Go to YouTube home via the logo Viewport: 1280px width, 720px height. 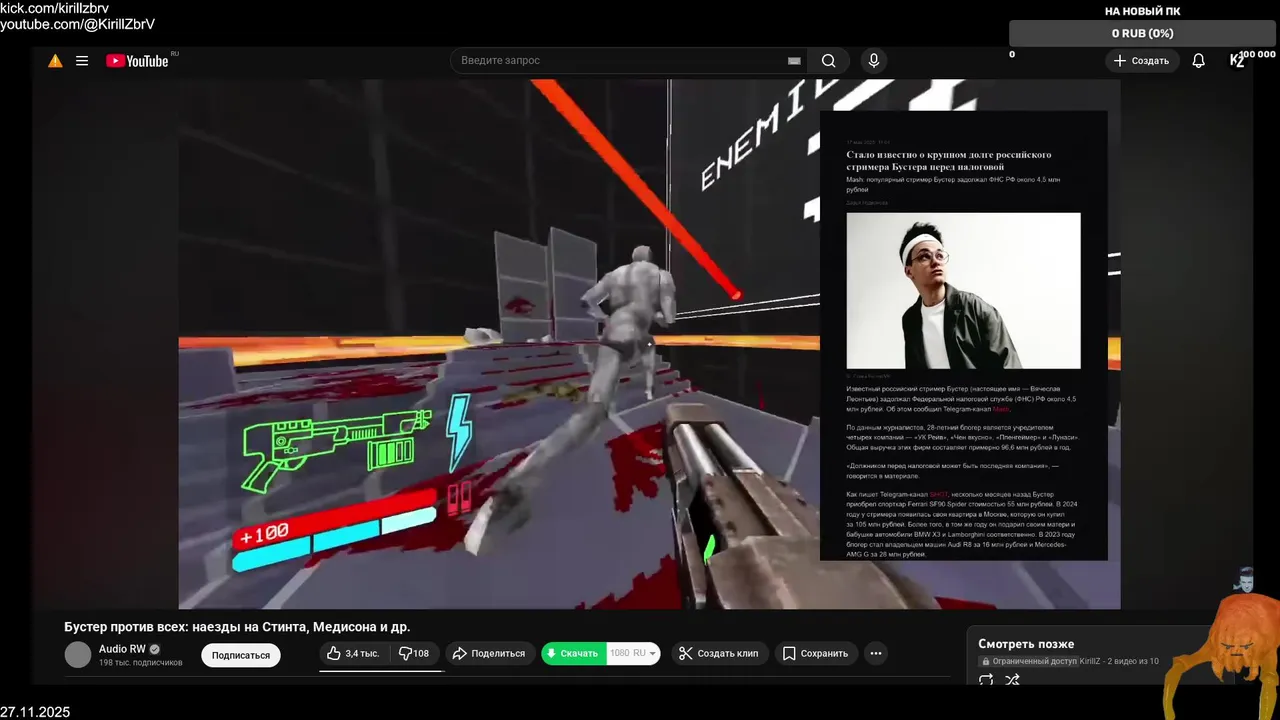click(137, 61)
